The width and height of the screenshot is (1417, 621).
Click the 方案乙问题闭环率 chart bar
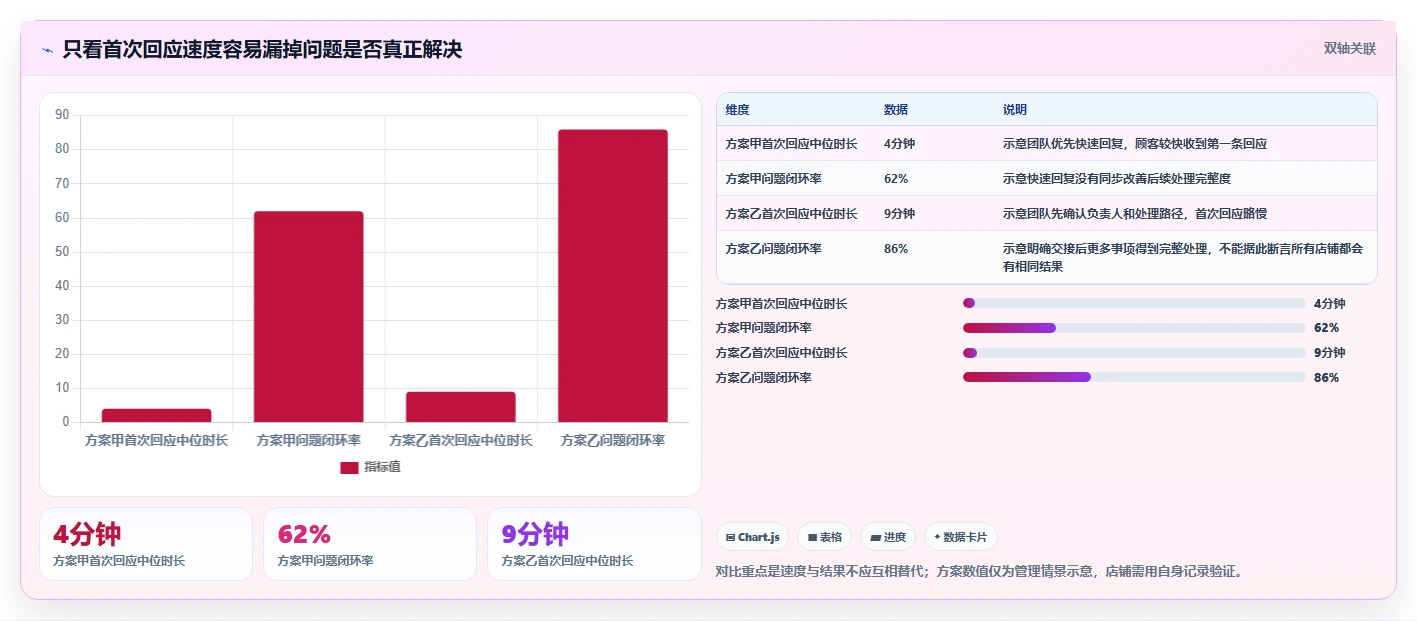pos(613,275)
